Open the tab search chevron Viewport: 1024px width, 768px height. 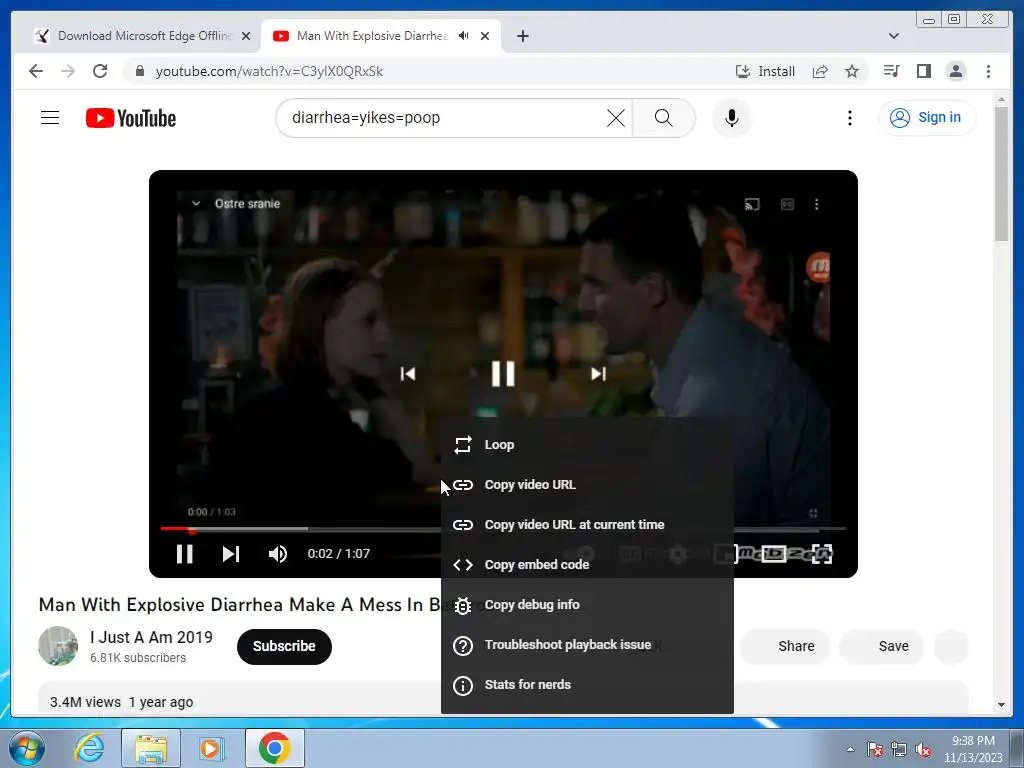893,36
